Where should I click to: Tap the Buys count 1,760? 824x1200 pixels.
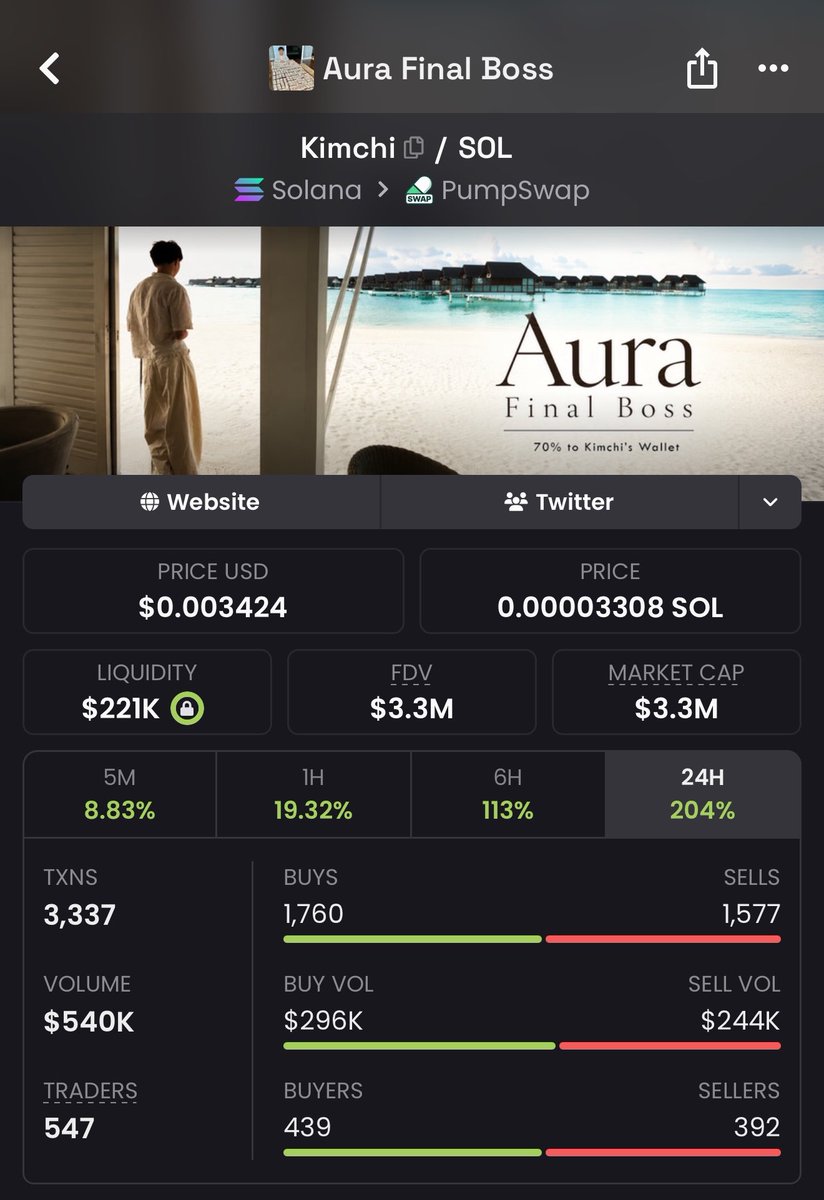[314, 914]
